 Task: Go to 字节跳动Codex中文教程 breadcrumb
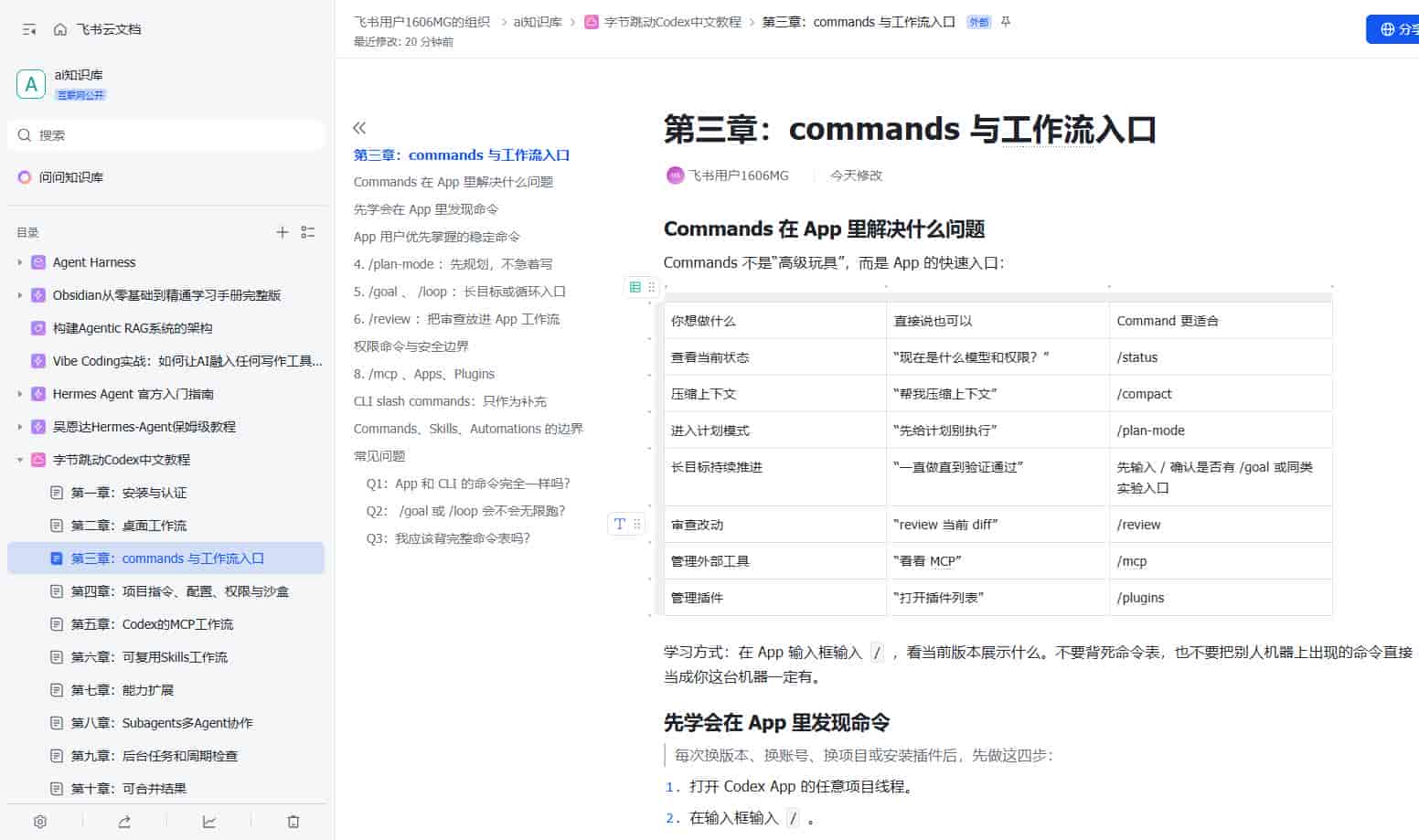pos(672,22)
